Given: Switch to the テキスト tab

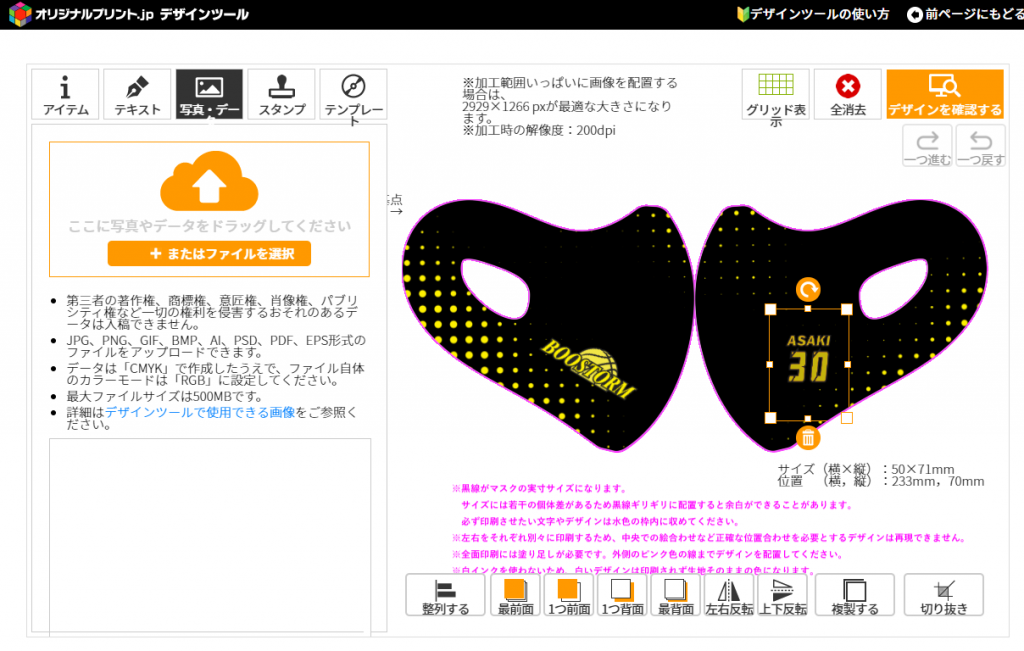Looking at the screenshot, I should [x=137, y=95].
